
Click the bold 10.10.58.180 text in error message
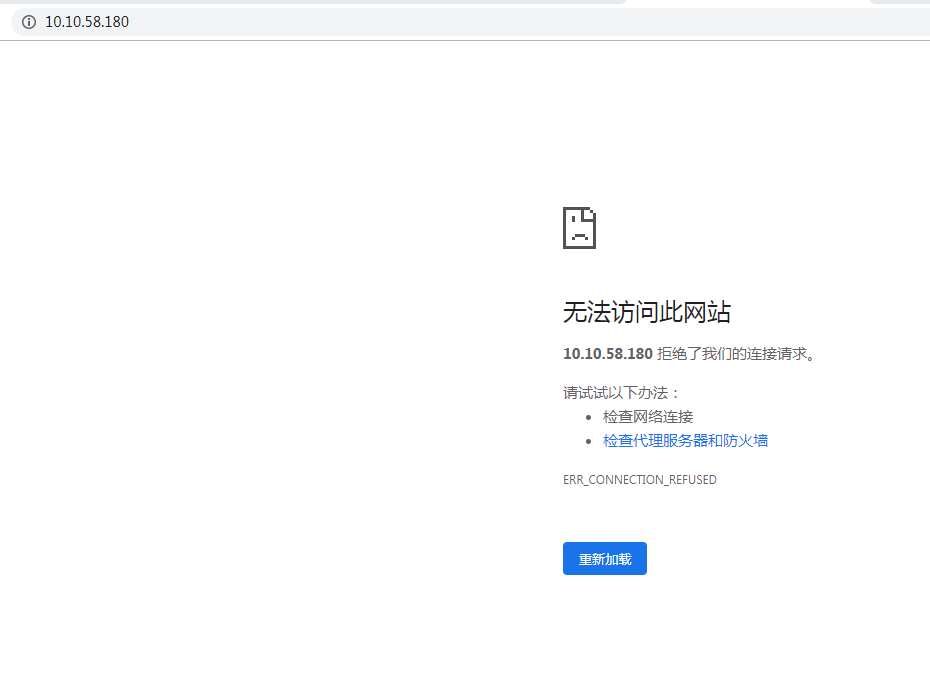click(608, 354)
